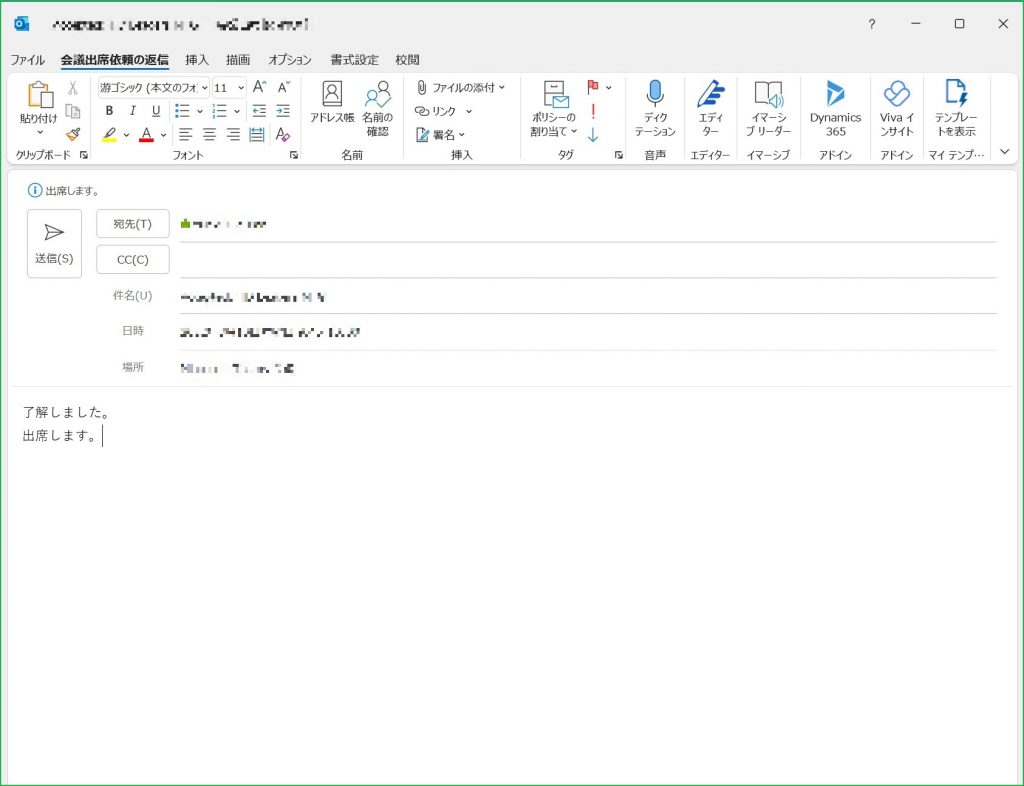Increase indent of the paragraph
The width and height of the screenshot is (1024, 786).
pyautogui.click(x=283, y=111)
